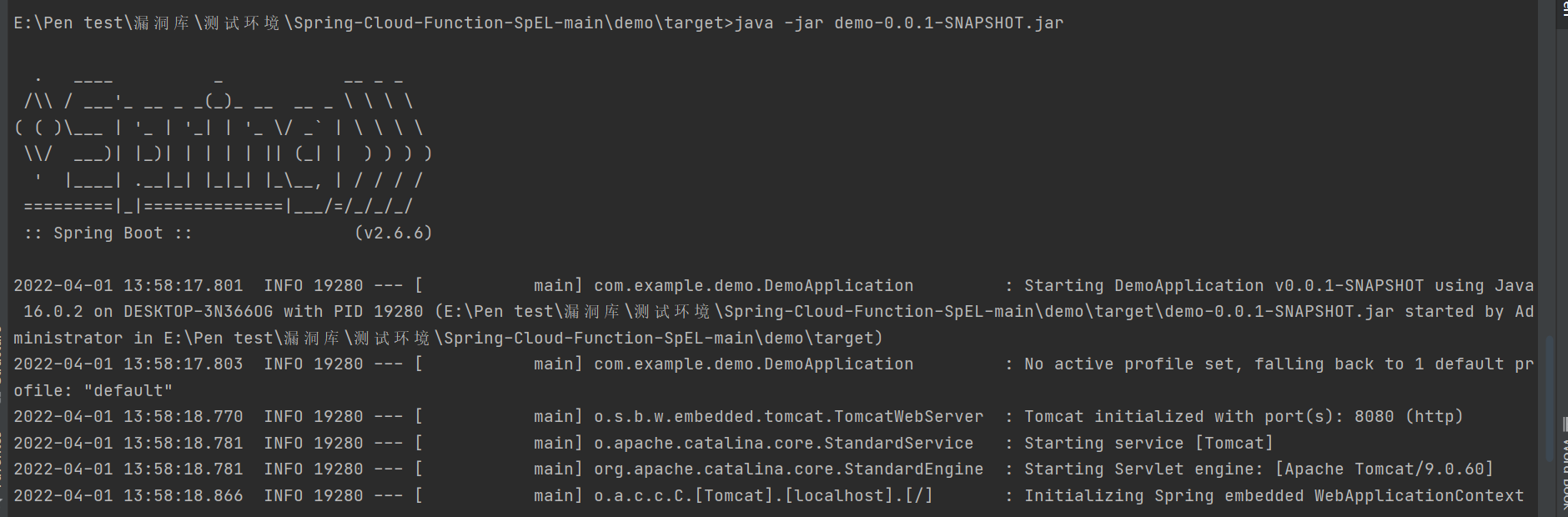Click the icon above Word Book label
Image resolution: width=1568 pixels, height=517 pixels.
click(1564, 424)
